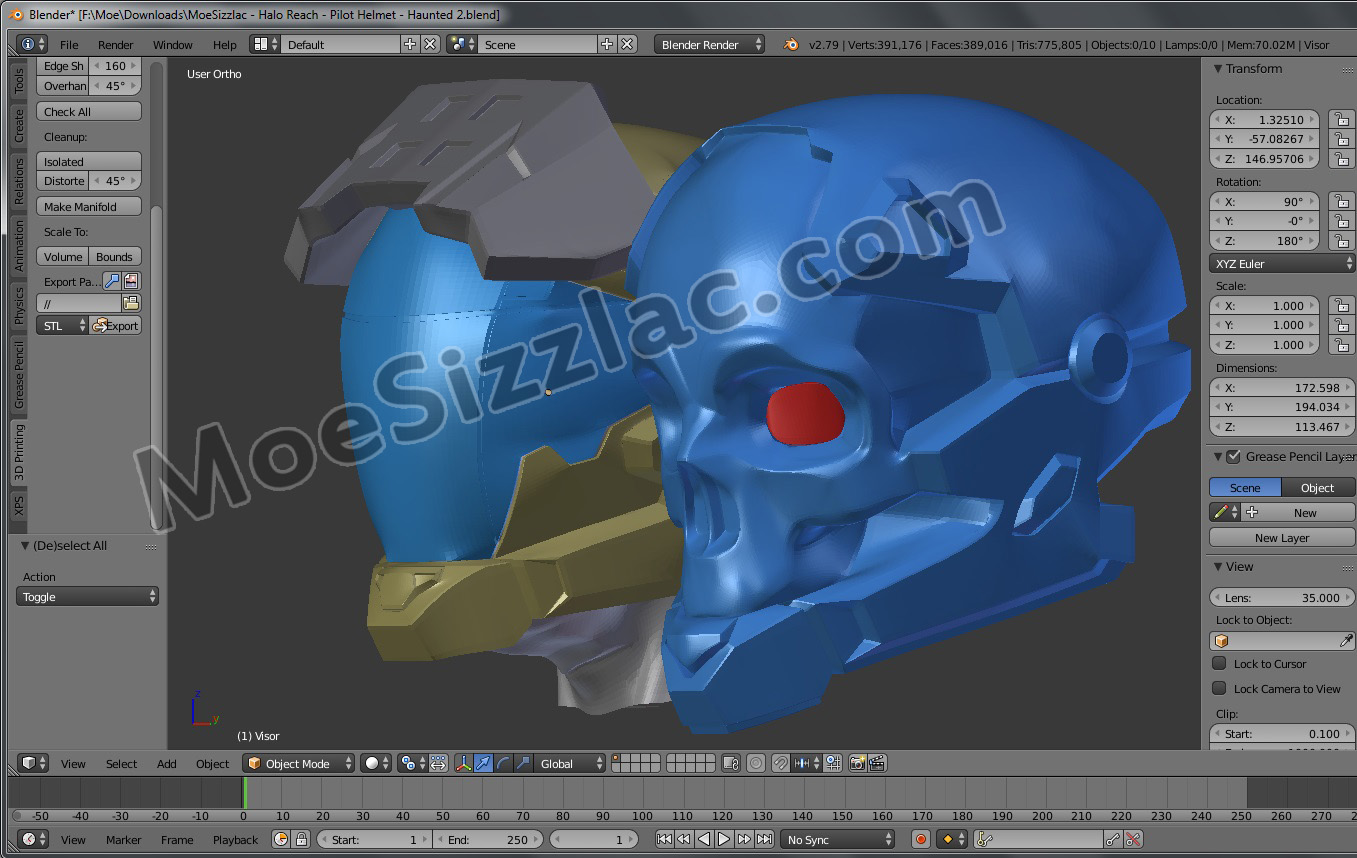Click the insert keyframe key icon
This screenshot has height=858, width=1357.
1114,839
